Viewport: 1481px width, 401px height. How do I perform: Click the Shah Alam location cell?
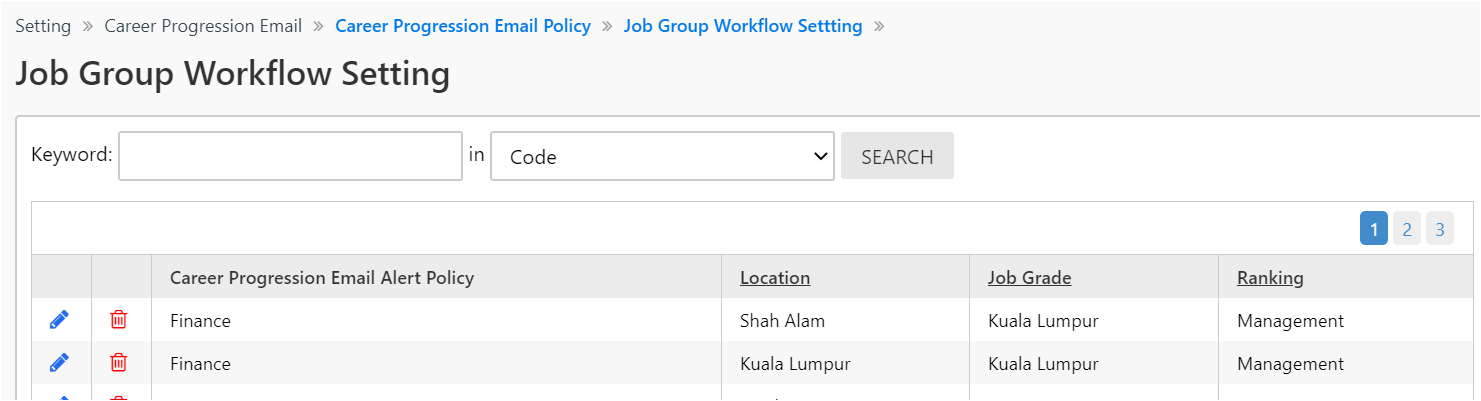point(782,321)
